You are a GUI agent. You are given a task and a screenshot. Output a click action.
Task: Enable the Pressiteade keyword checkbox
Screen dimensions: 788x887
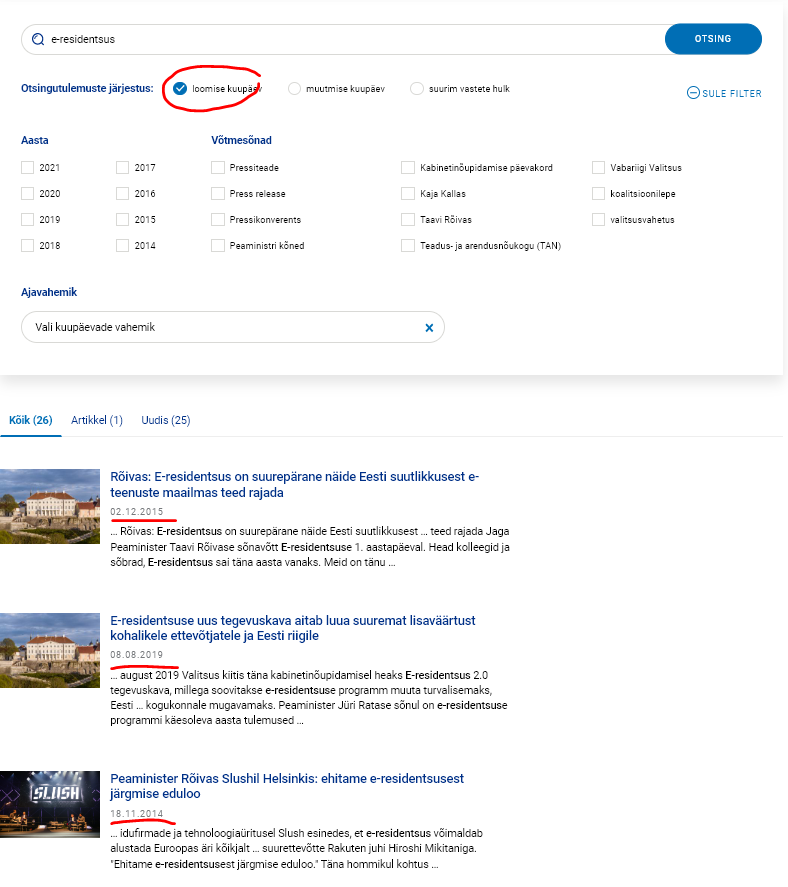point(218,168)
